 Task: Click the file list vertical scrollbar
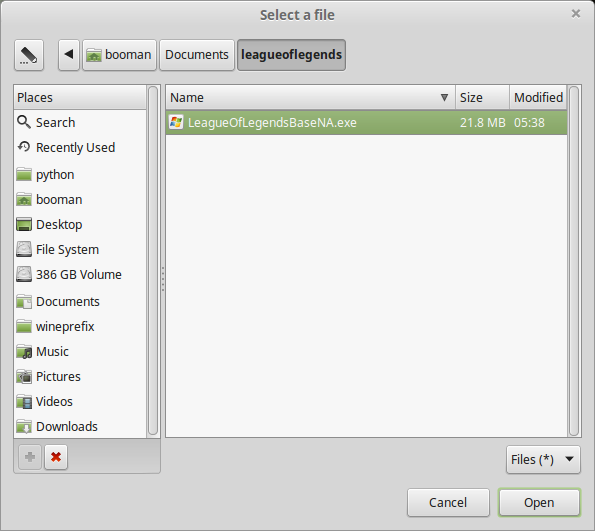[x=574, y=261]
